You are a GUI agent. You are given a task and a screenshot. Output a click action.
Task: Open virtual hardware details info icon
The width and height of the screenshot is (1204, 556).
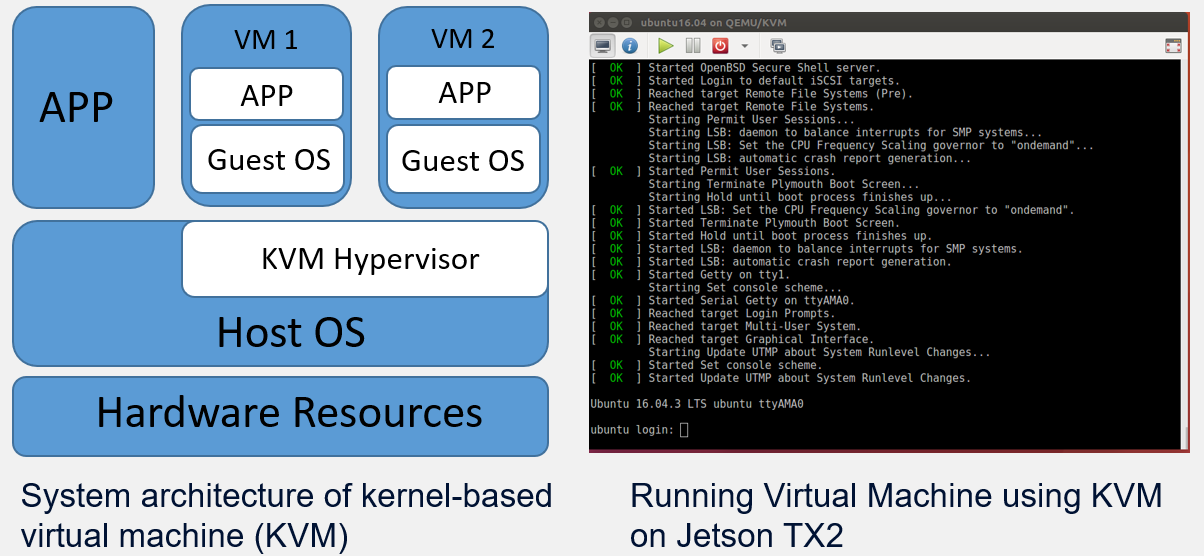(x=629, y=46)
